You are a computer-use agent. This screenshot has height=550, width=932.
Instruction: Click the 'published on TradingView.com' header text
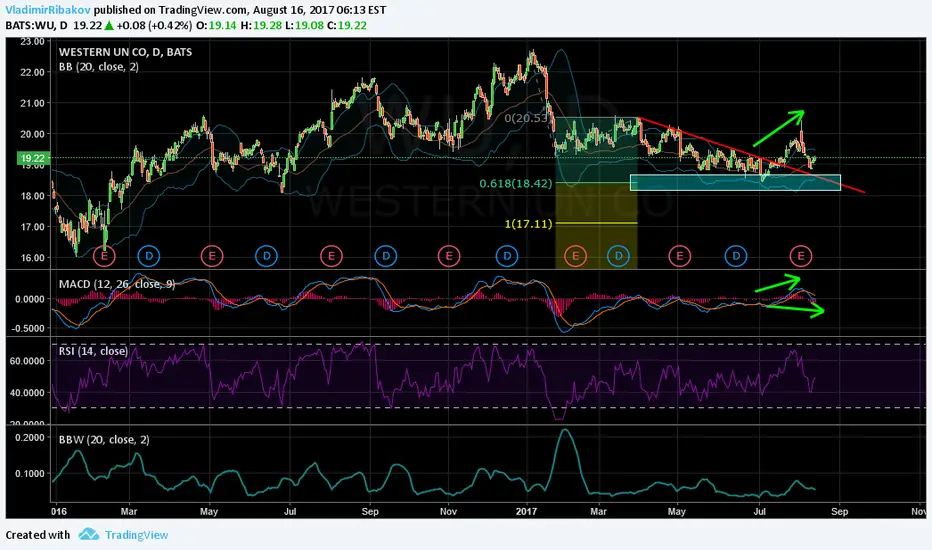(170, 10)
